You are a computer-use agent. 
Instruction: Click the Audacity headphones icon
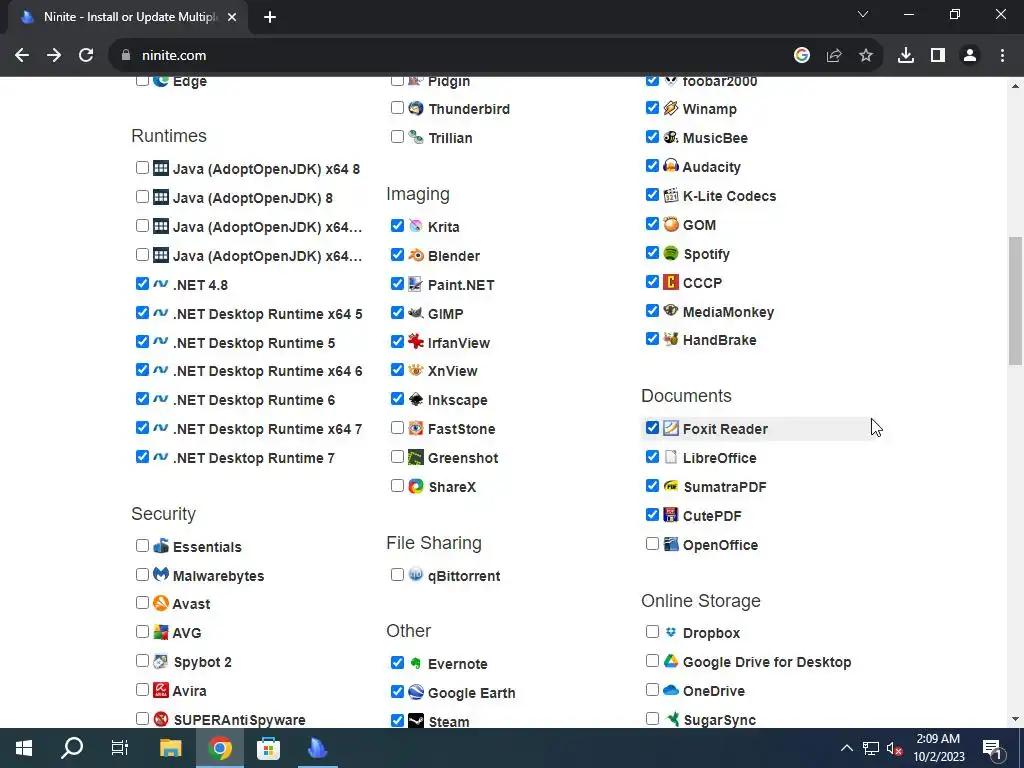click(x=671, y=166)
